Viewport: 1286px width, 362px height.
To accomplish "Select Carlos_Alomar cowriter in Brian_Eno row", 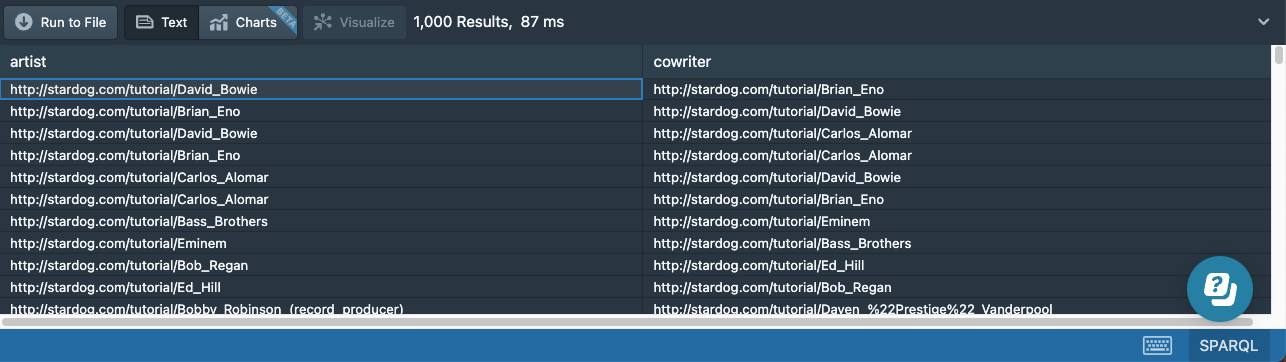I will [x=957, y=155].
